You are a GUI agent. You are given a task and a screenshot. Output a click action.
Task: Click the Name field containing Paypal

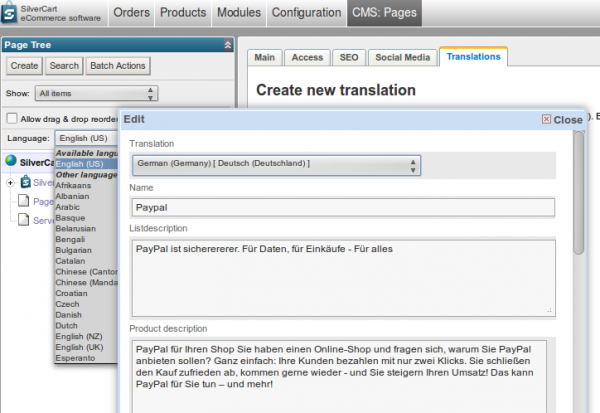click(x=343, y=207)
